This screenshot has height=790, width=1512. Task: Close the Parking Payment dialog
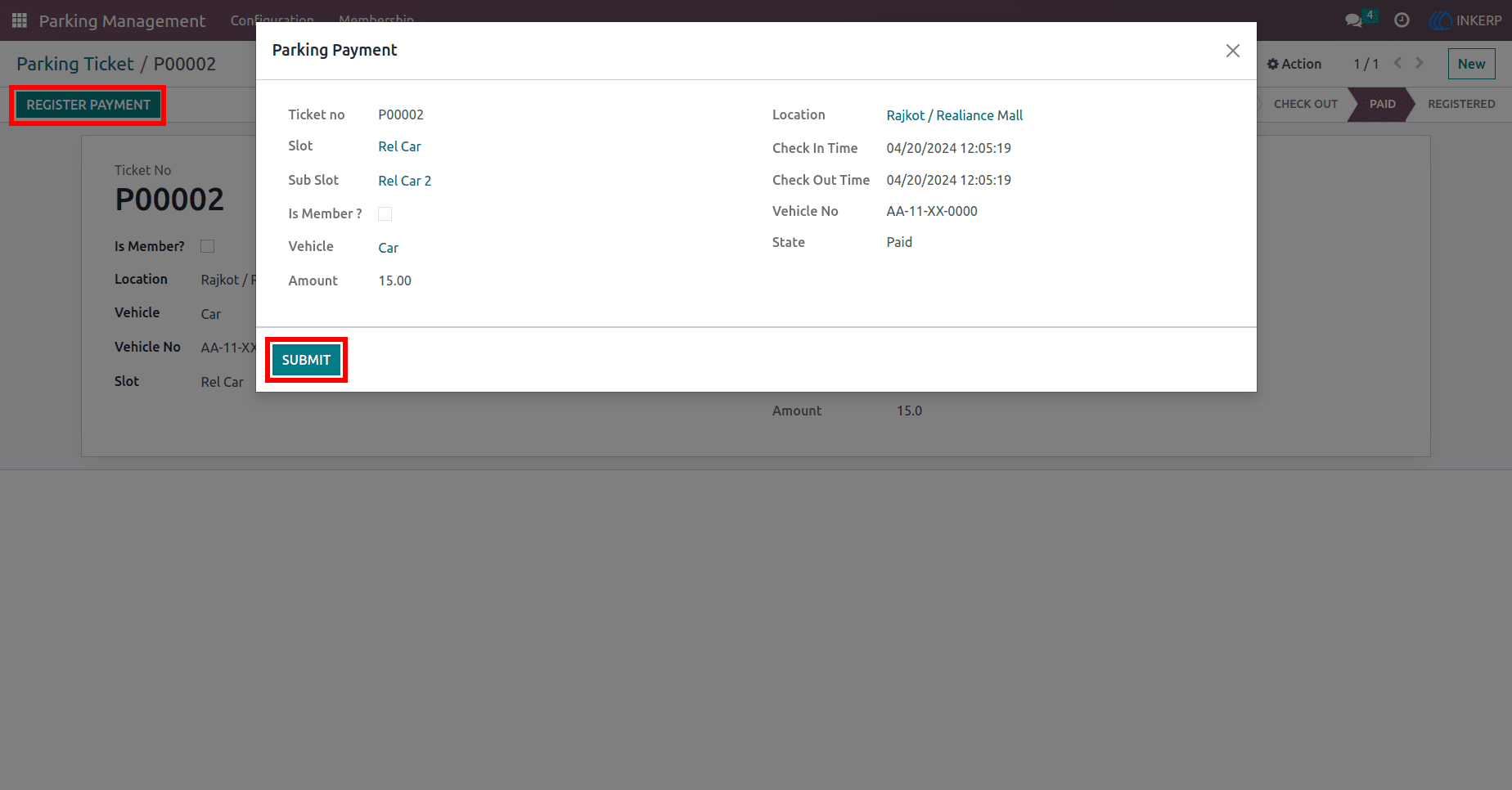point(1233,51)
